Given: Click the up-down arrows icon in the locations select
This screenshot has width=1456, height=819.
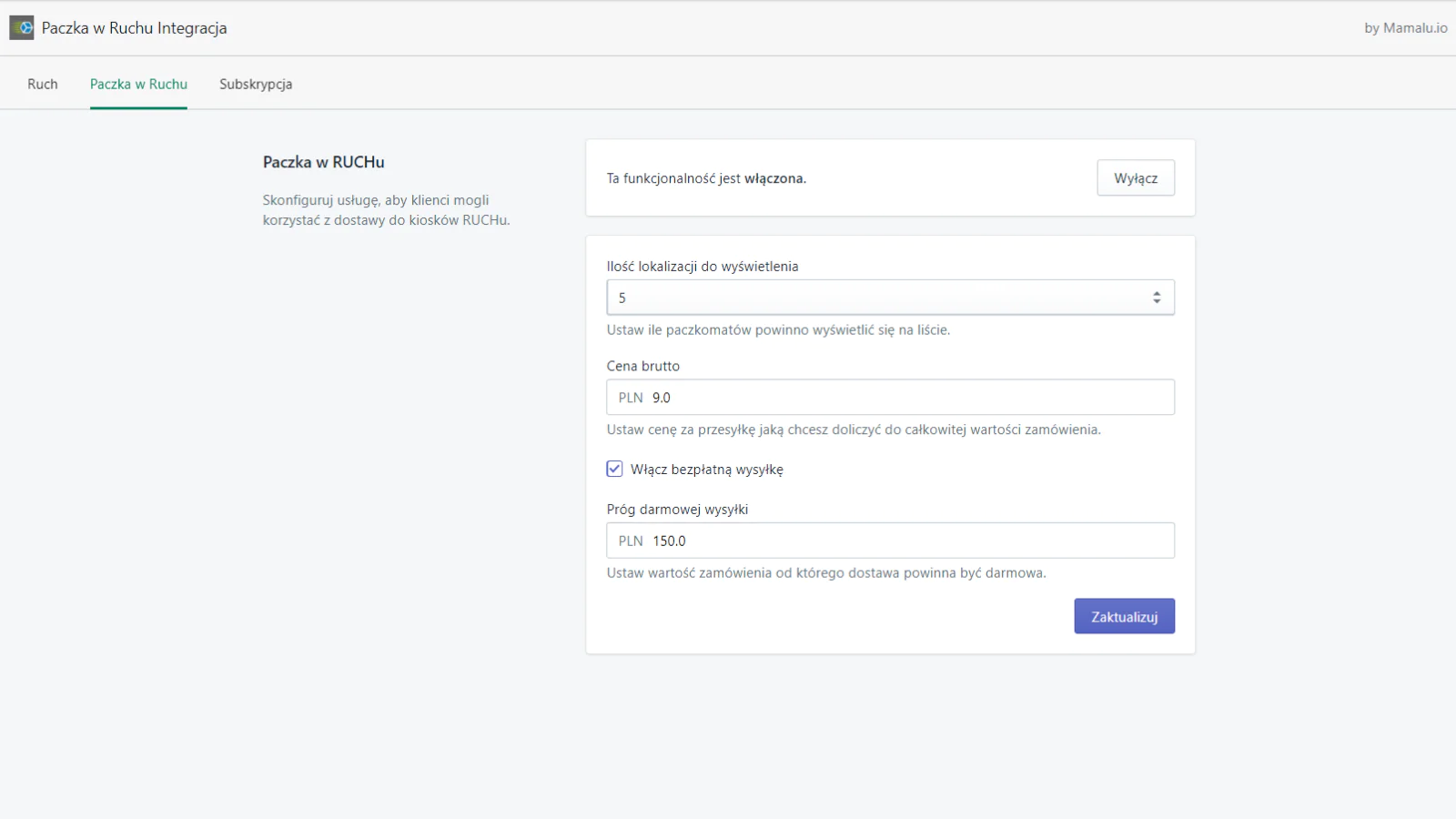Looking at the screenshot, I should coord(1157,298).
